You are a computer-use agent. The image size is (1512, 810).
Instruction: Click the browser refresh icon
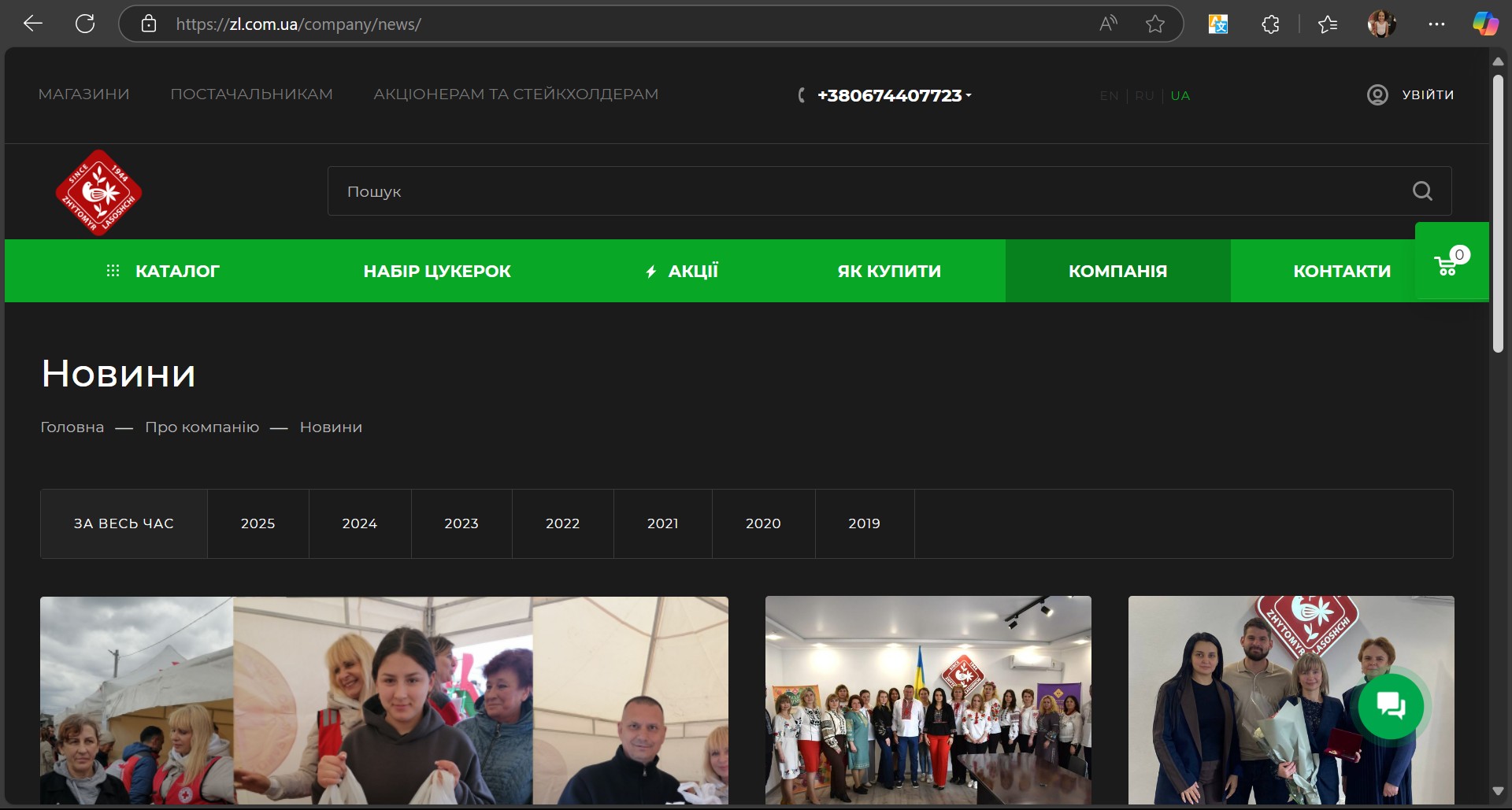coord(85,24)
